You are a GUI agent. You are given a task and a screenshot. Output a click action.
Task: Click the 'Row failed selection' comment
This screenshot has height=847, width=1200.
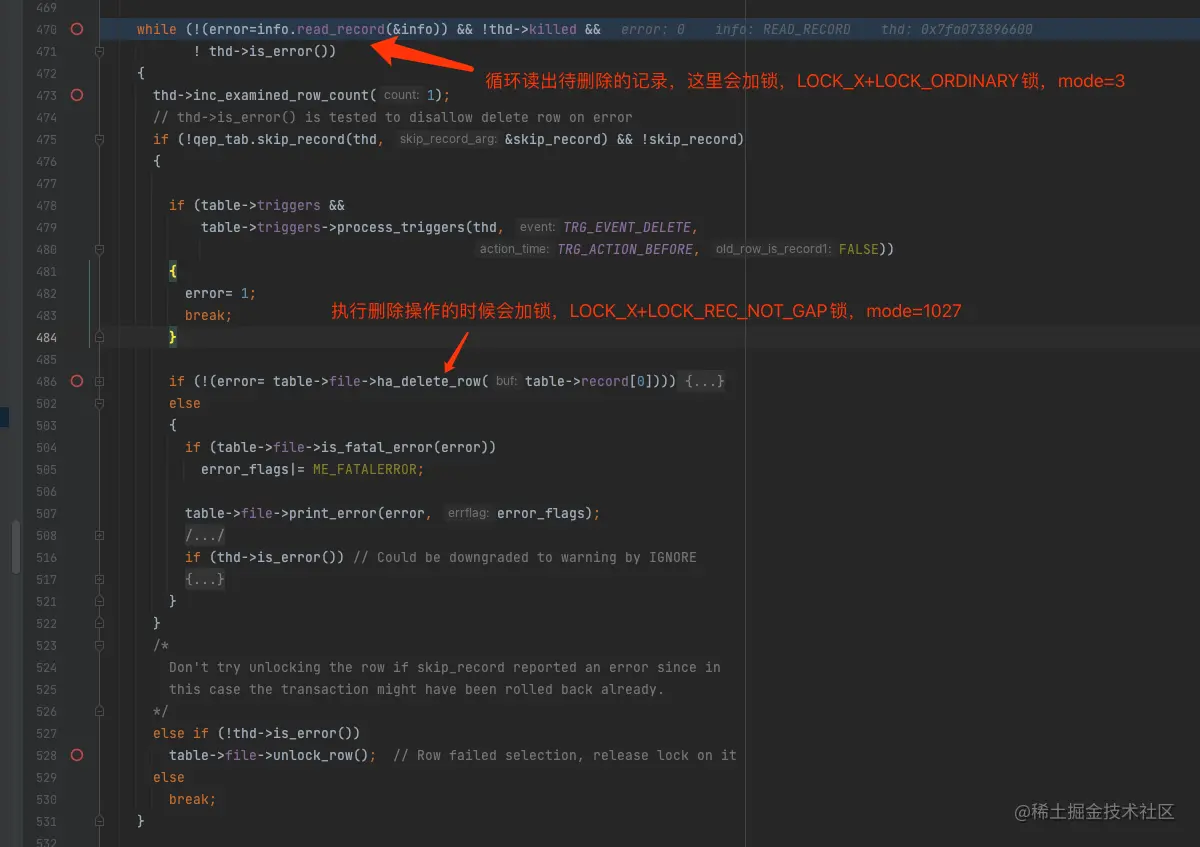click(565, 755)
